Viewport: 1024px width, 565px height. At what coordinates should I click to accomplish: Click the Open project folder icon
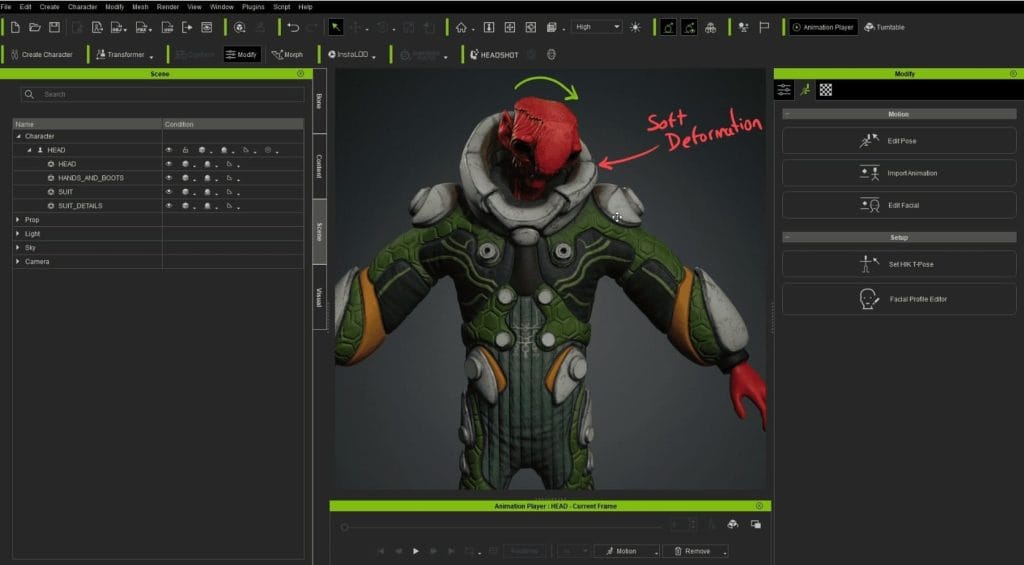[x=35, y=27]
